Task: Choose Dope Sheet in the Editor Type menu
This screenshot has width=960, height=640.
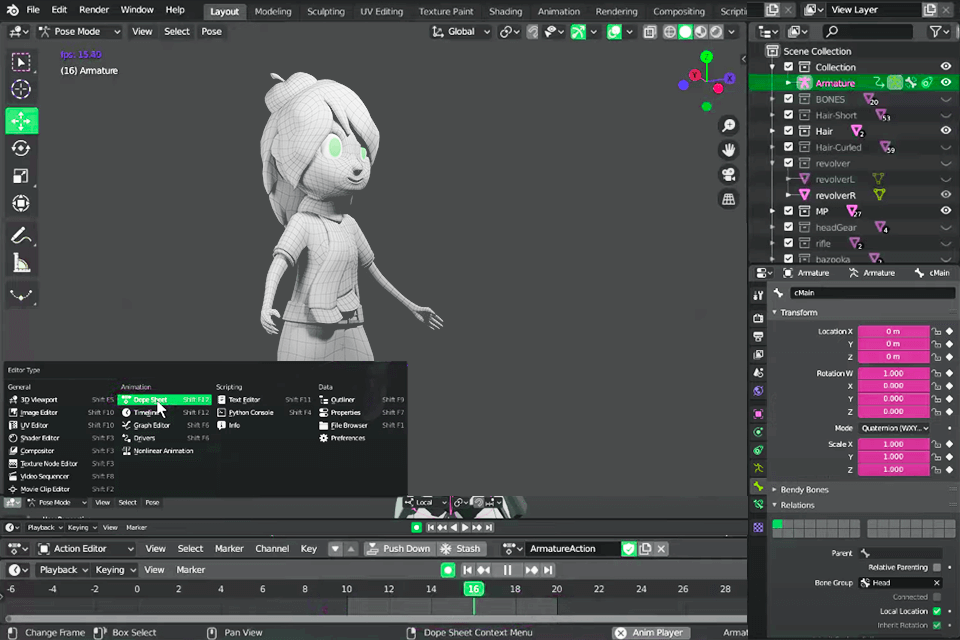Action: (x=150, y=399)
